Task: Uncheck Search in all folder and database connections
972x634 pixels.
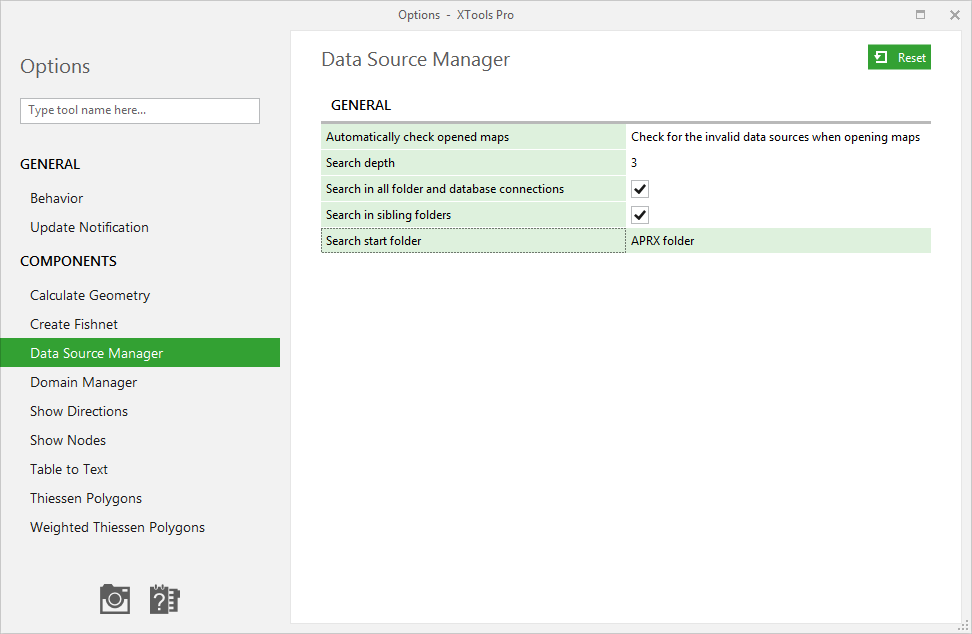Action: [640, 189]
